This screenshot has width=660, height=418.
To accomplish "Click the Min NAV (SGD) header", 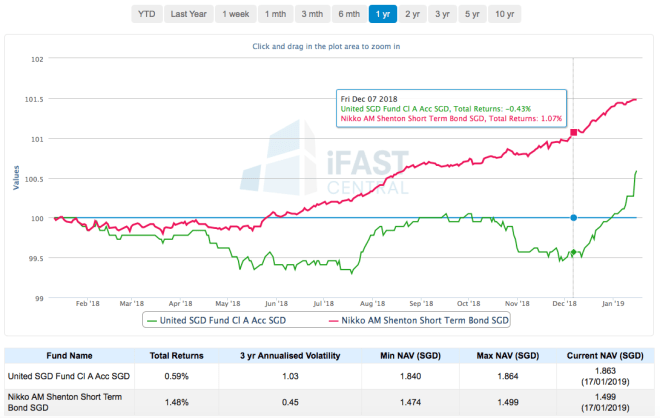I will tap(410, 356).
